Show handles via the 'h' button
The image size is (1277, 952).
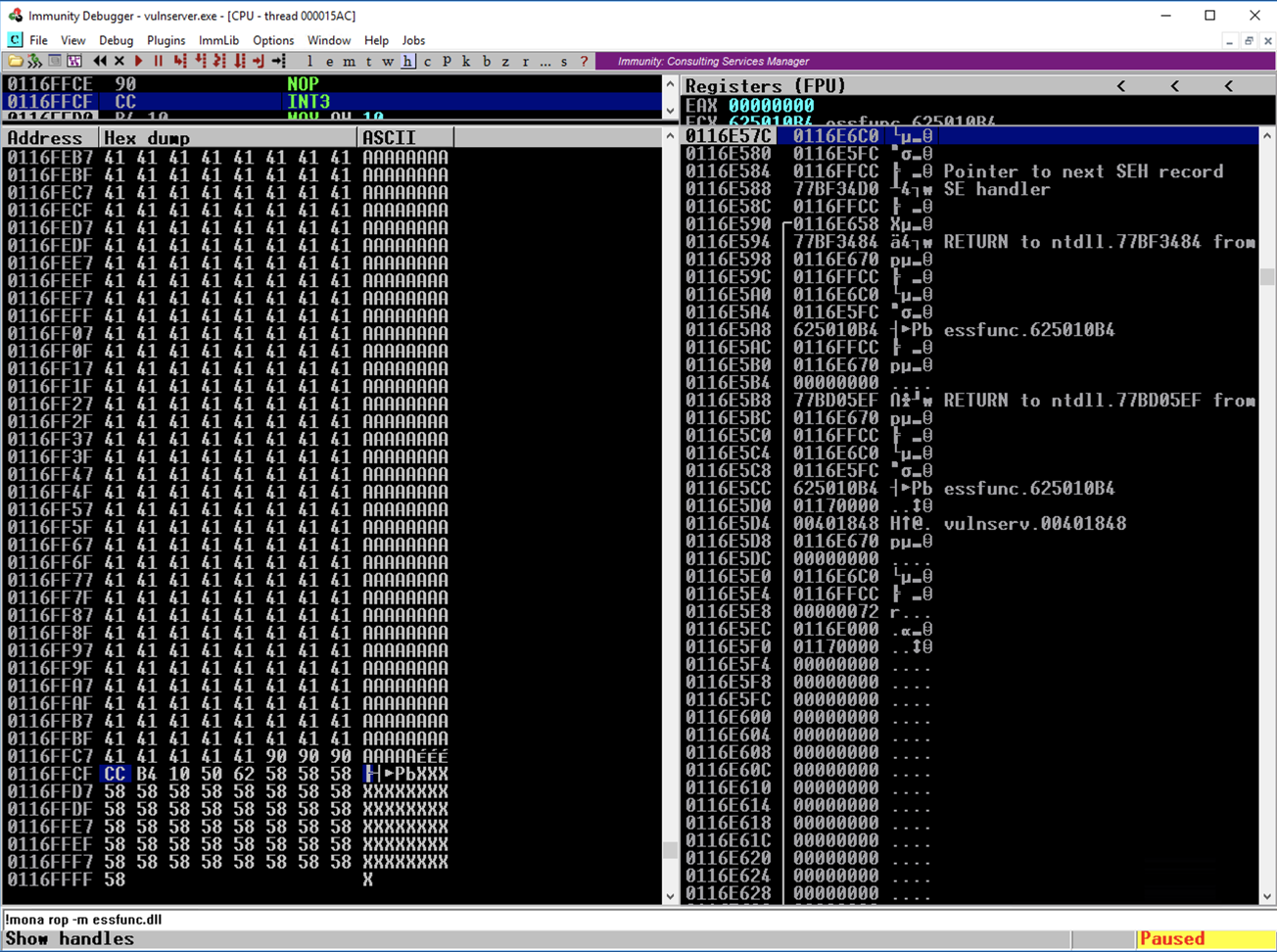pyautogui.click(x=408, y=61)
